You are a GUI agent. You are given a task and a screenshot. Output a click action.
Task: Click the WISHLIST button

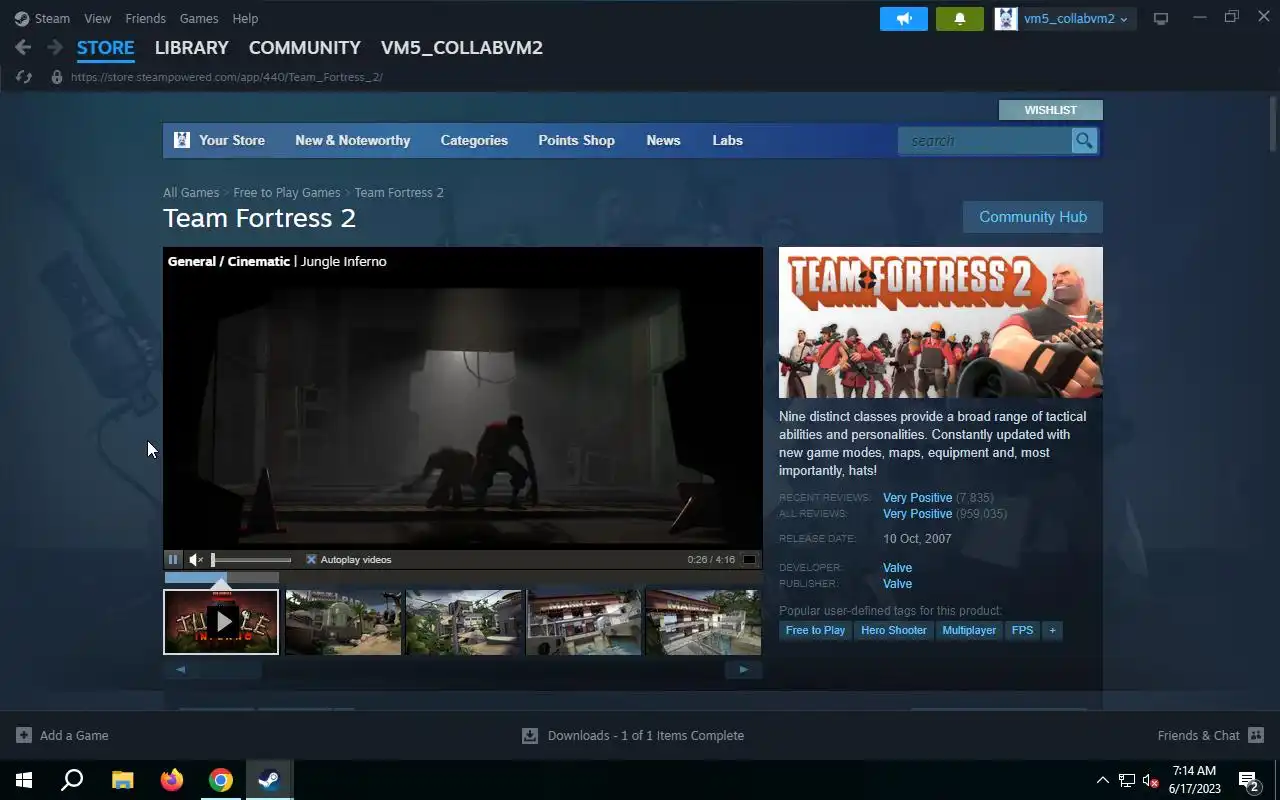tap(1051, 110)
